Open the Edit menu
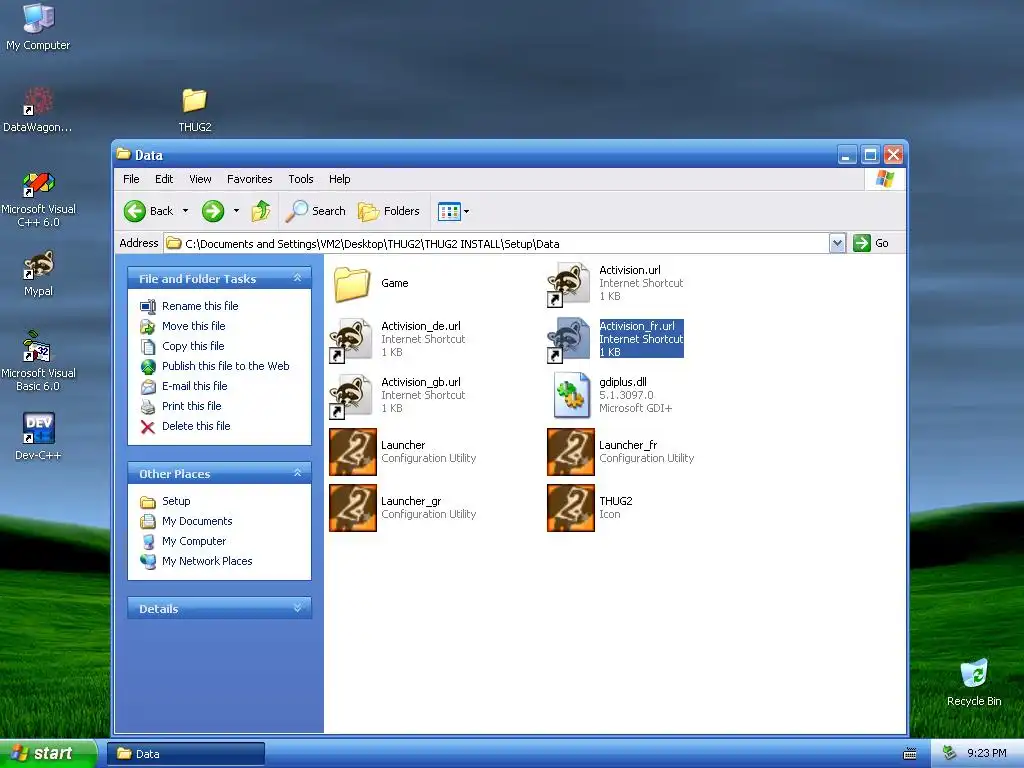The height and width of the screenshot is (768, 1024). point(164,179)
